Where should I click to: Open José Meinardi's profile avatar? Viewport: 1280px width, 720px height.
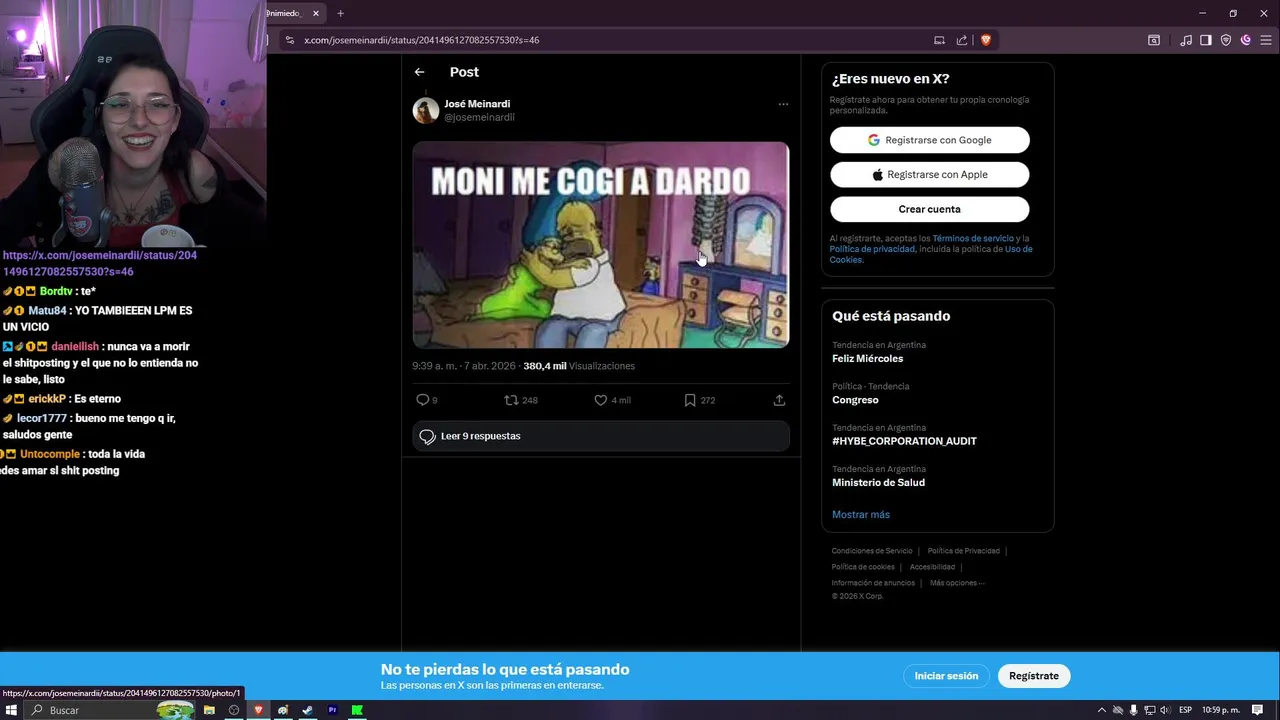tap(426, 110)
